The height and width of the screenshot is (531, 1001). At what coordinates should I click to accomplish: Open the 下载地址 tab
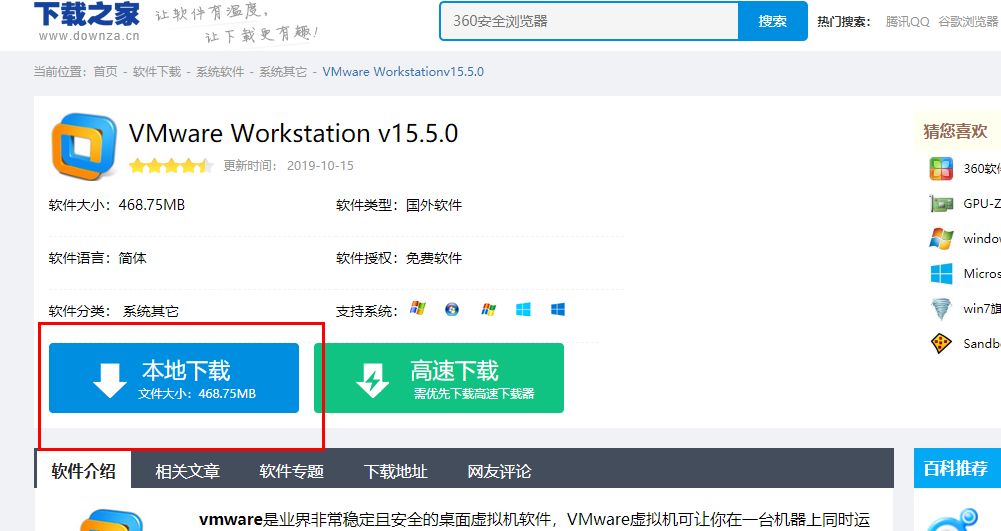[x=396, y=472]
